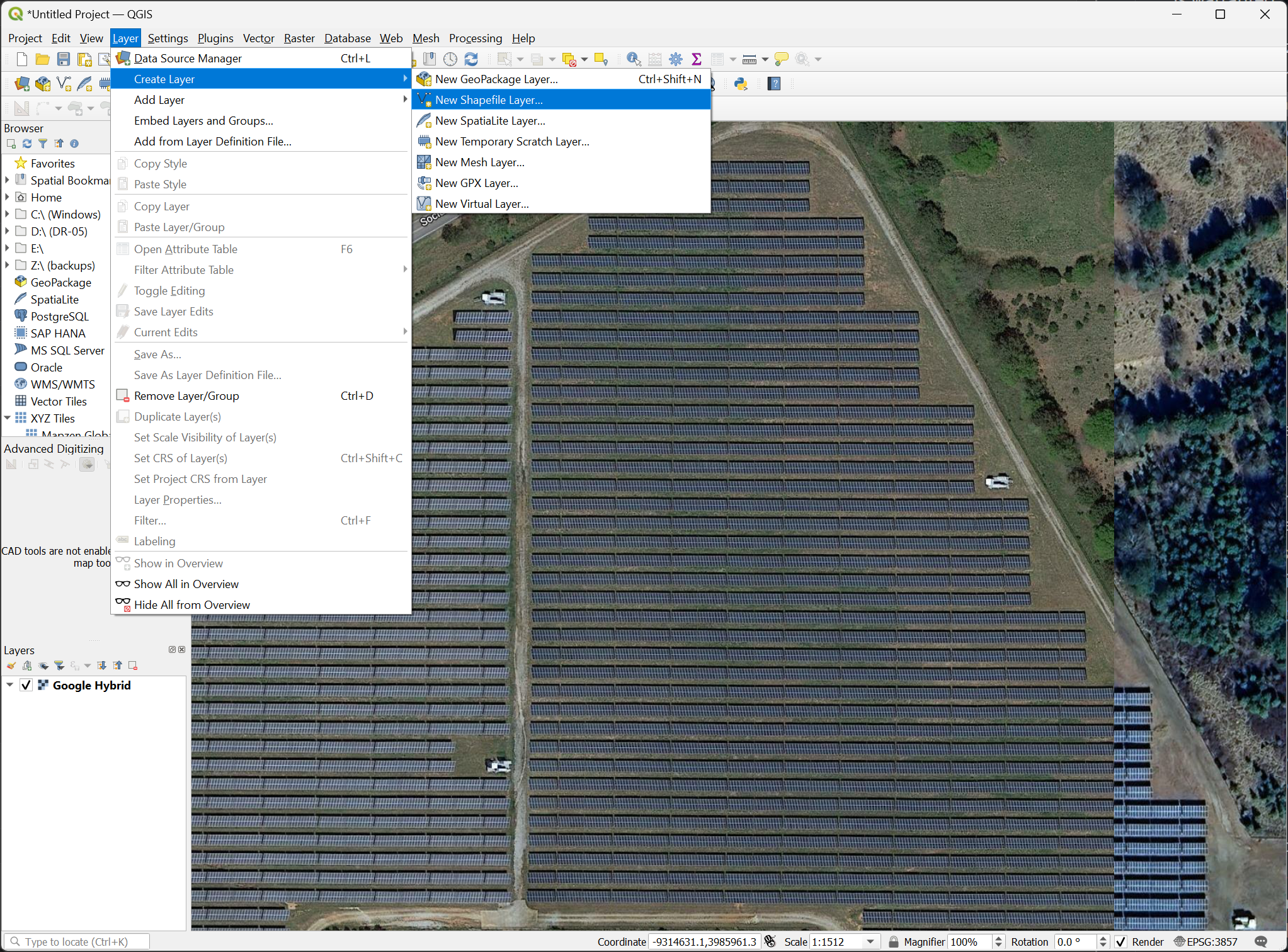Toggle the Render checkbox
1288x952 pixels.
[x=1121, y=942]
